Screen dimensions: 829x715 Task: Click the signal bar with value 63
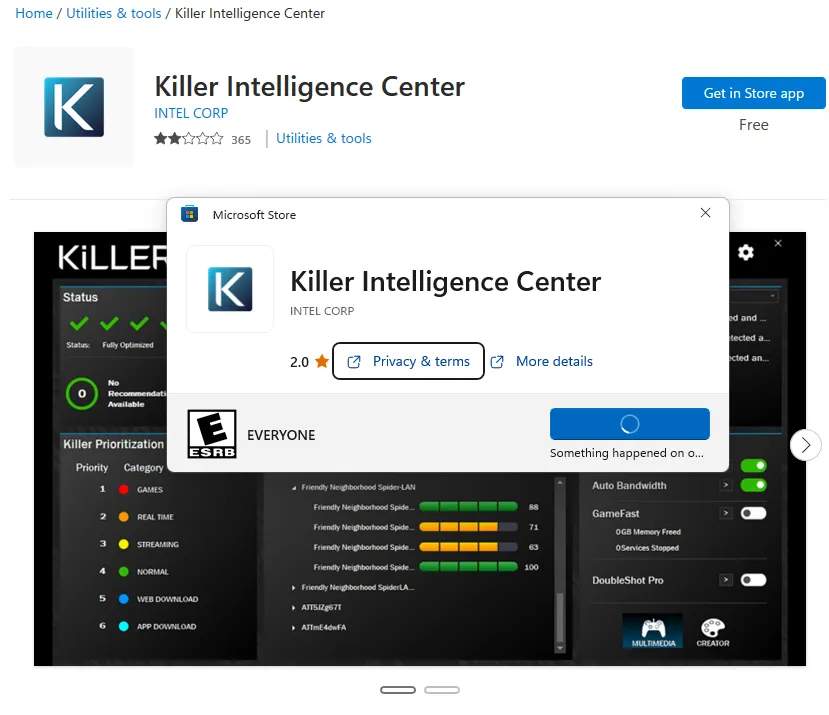(x=468, y=547)
